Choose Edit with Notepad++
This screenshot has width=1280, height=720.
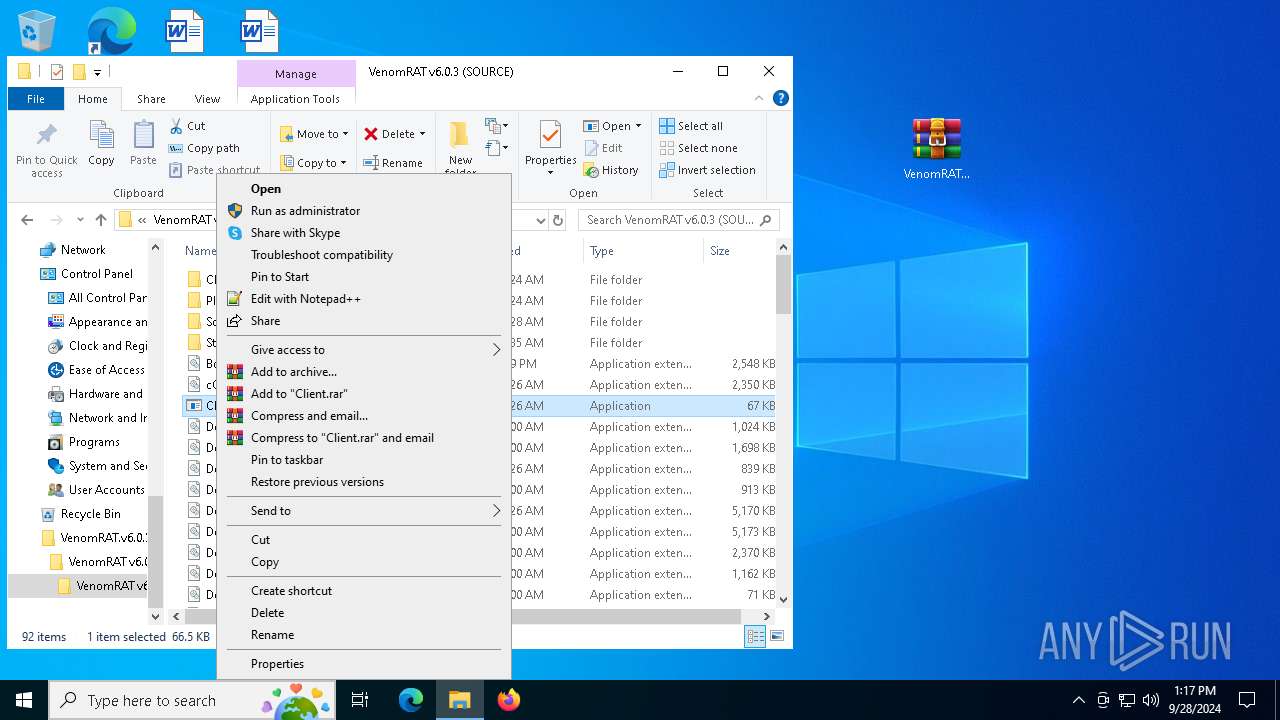coord(364,299)
